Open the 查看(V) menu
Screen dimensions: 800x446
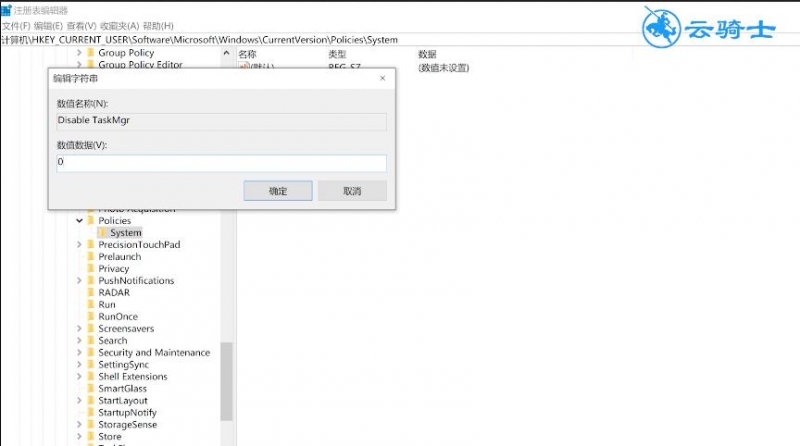coord(82,26)
